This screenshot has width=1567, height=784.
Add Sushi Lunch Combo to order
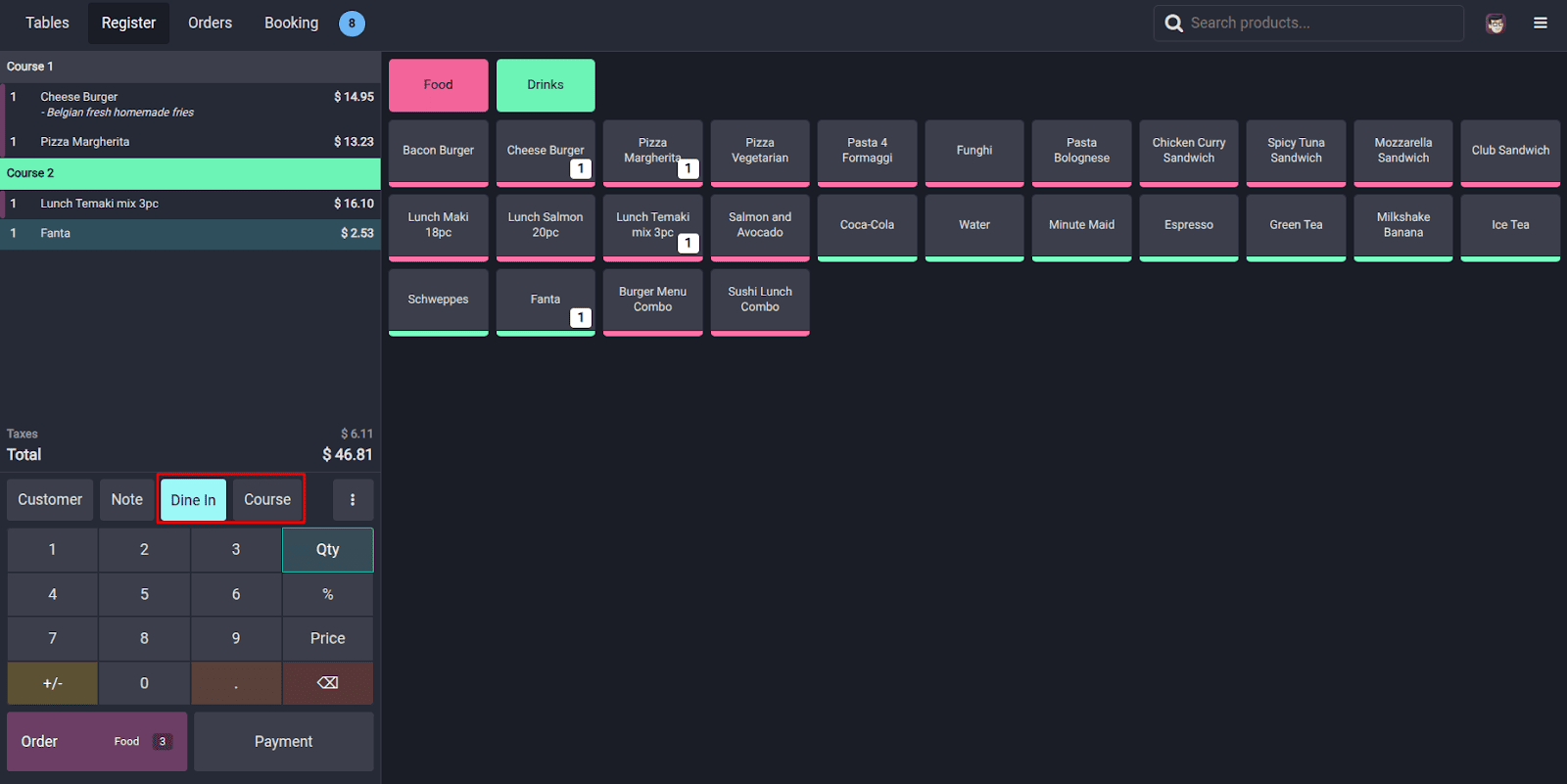[759, 300]
